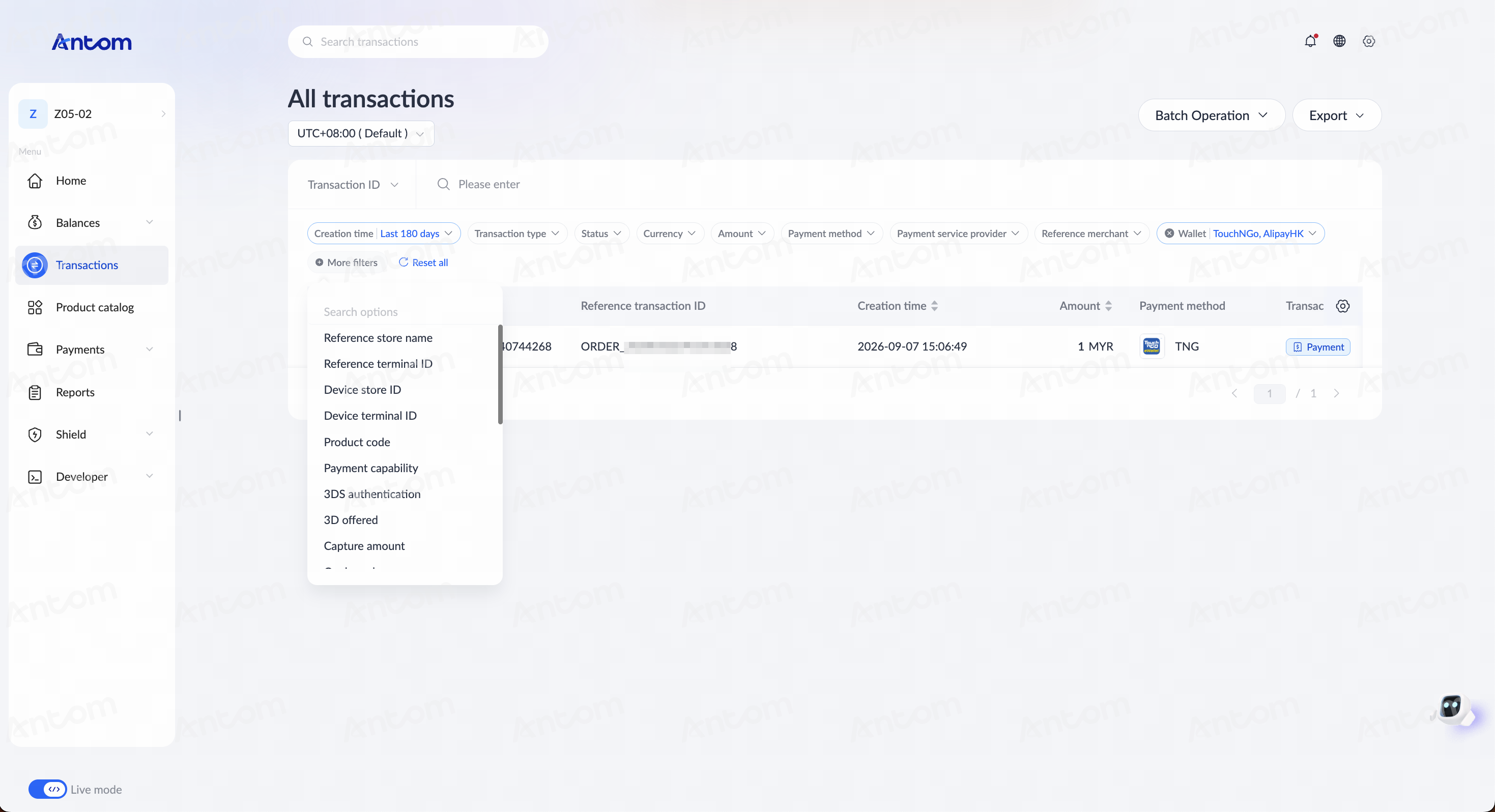1495x812 pixels.
Task: Open table column settings gear icon
Action: coord(1342,306)
